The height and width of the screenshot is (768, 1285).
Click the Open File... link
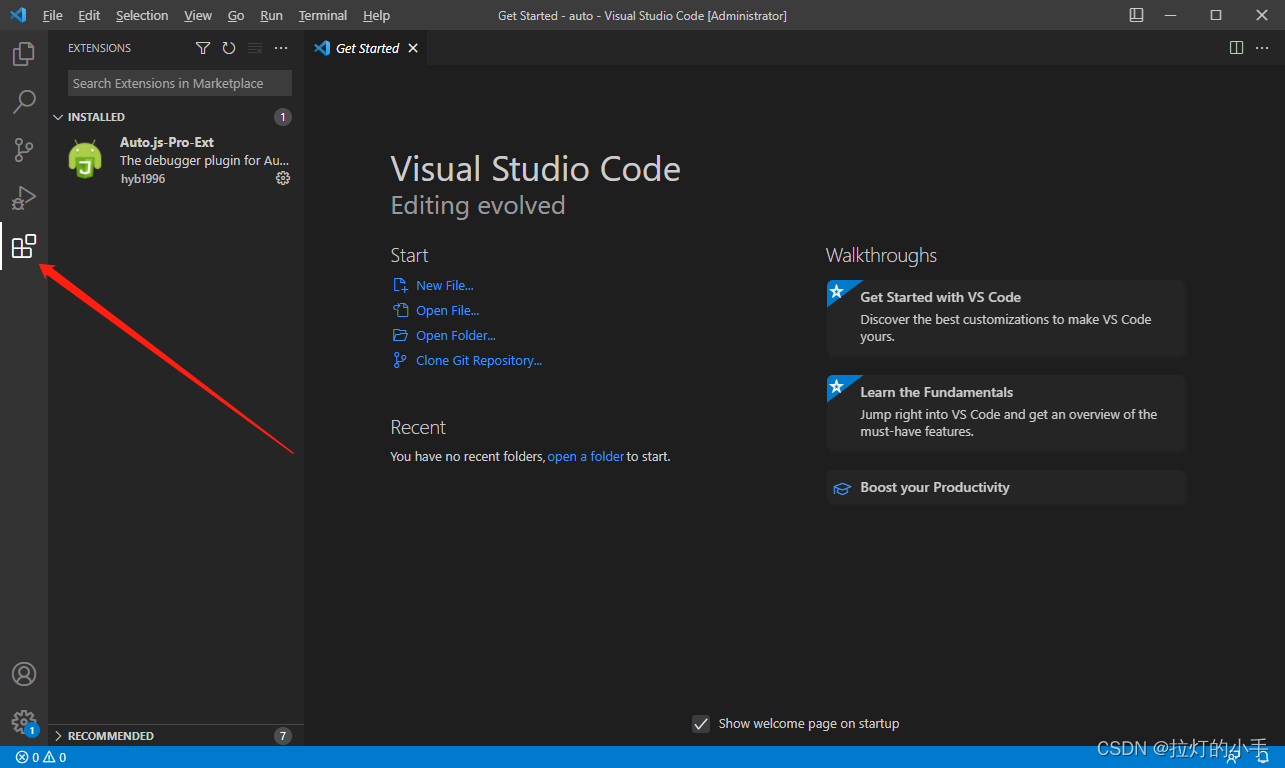pos(447,311)
